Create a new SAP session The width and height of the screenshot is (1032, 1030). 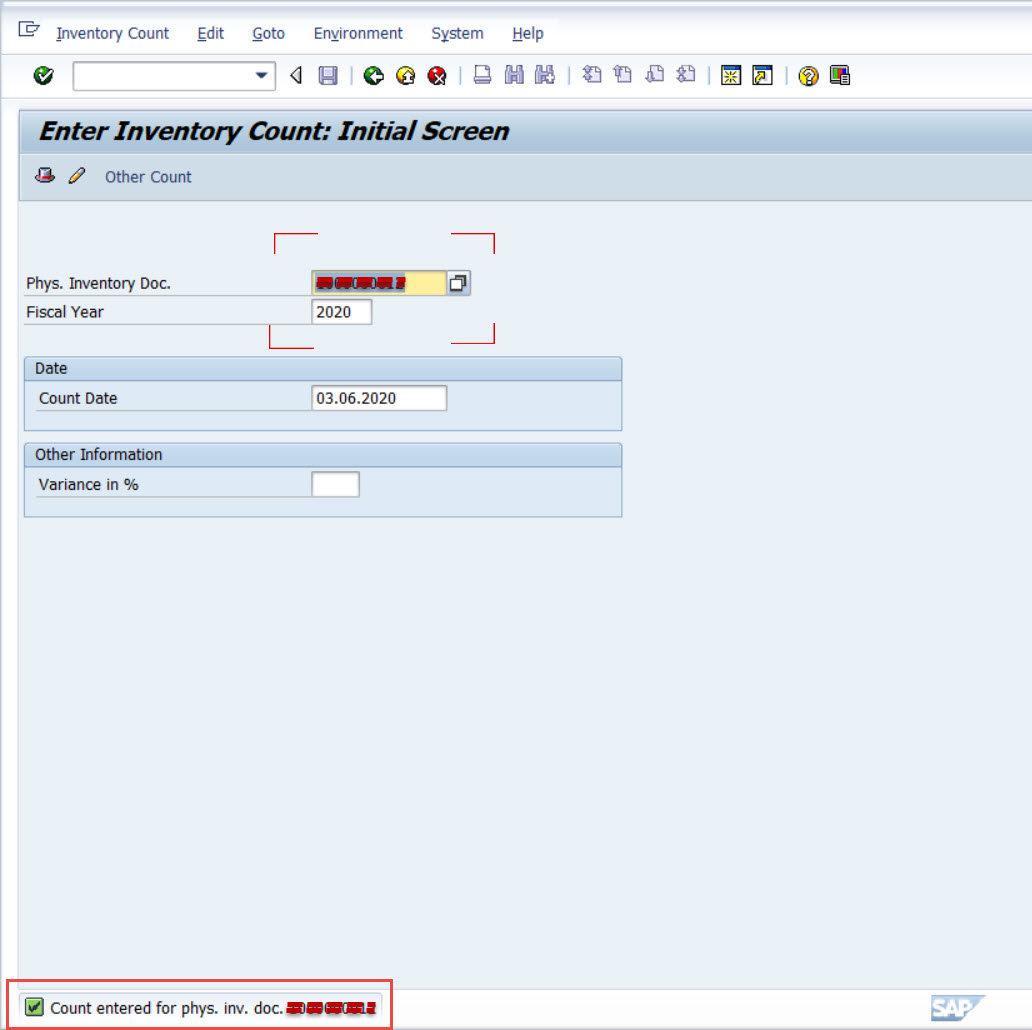point(731,75)
